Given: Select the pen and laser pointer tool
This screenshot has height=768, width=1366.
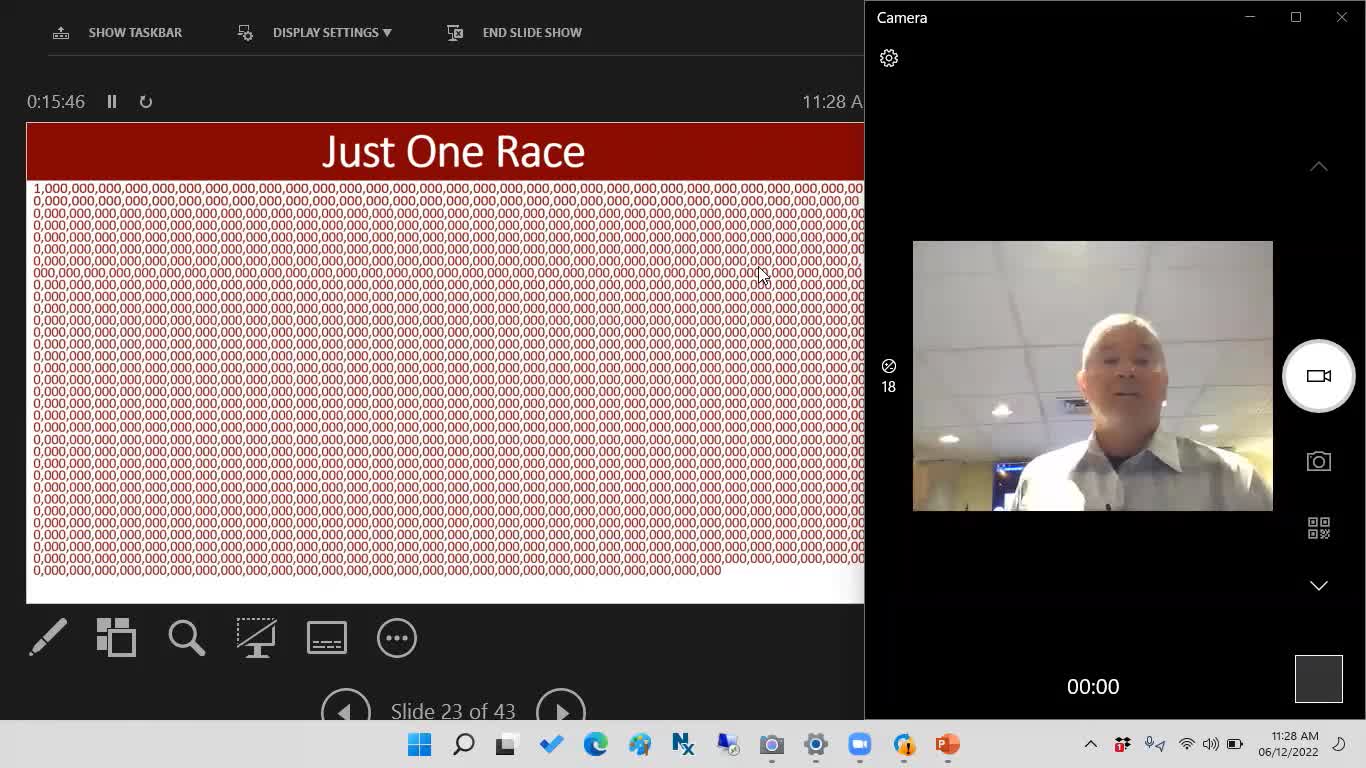Looking at the screenshot, I should click(x=48, y=637).
